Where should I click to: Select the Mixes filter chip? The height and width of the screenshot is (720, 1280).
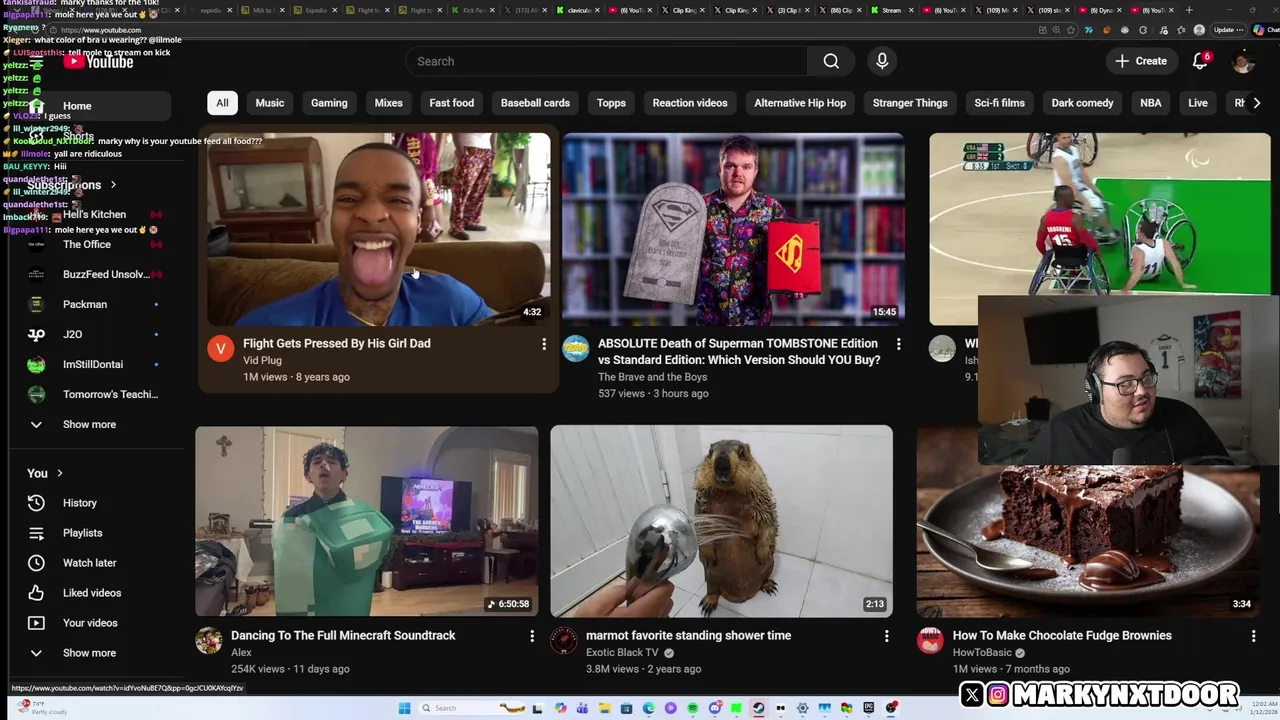tap(388, 103)
